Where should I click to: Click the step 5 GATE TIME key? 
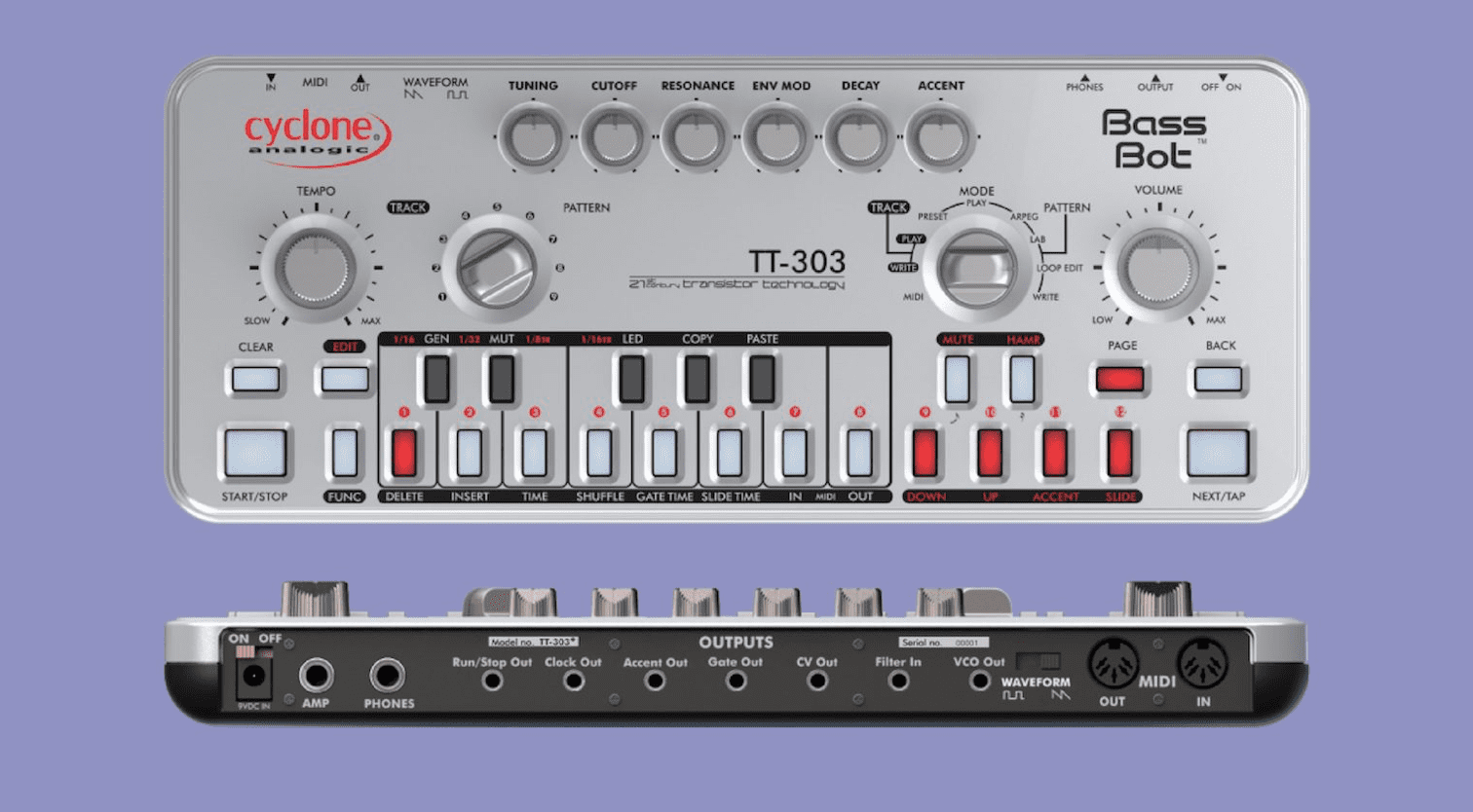[x=664, y=453]
